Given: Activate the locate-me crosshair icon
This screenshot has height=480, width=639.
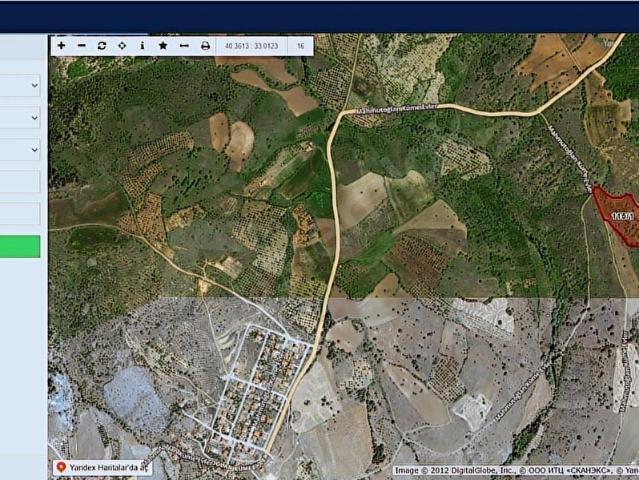Looking at the screenshot, I should point(122,46).
